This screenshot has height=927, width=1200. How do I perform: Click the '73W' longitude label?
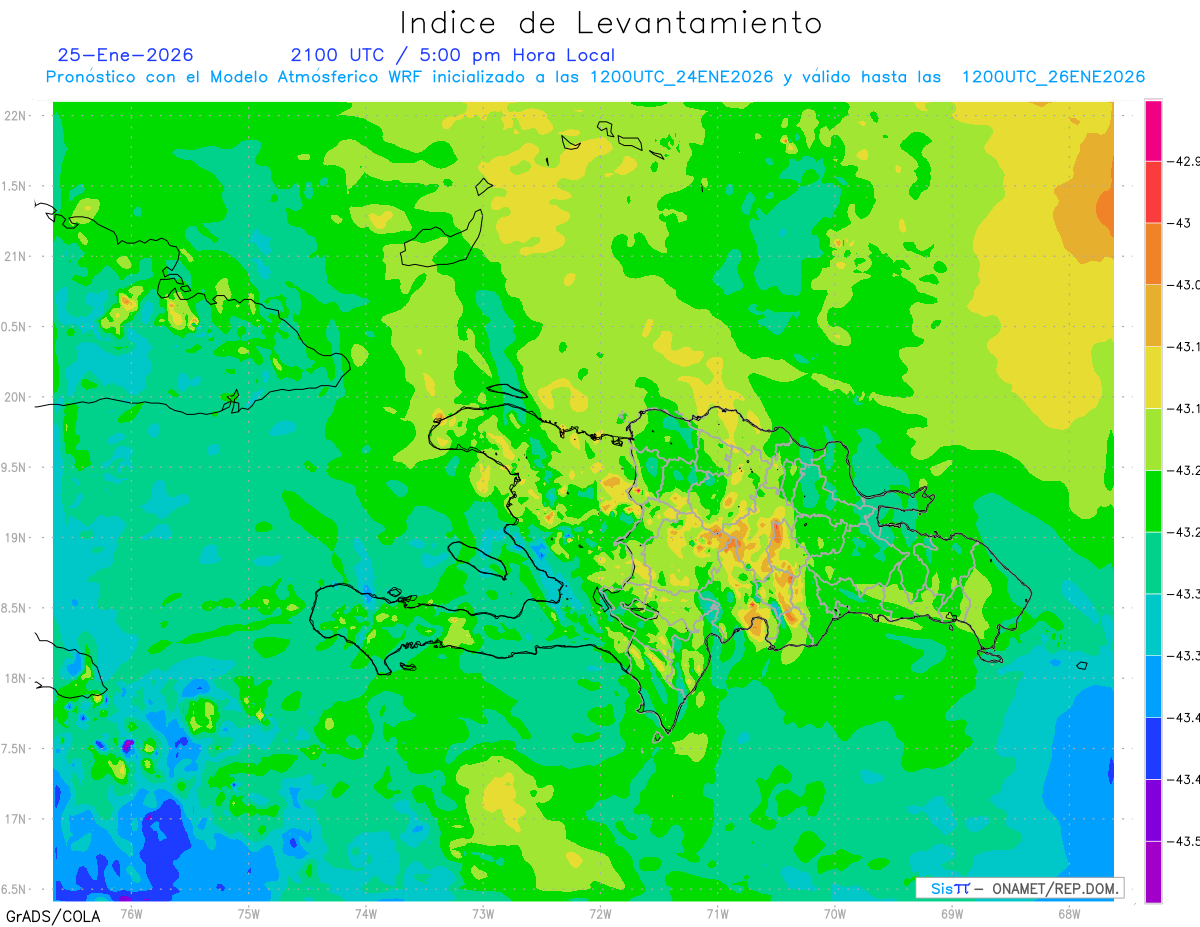[483, 913]
